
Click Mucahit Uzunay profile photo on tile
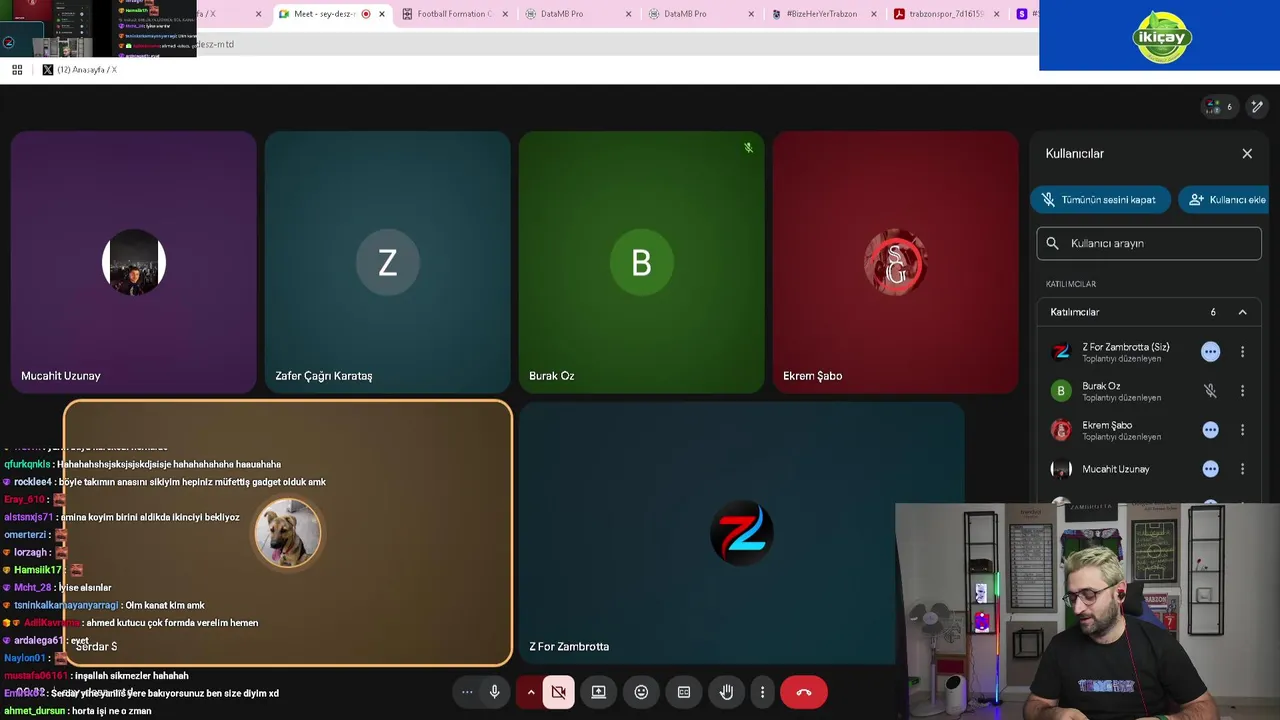coord(133,262)
